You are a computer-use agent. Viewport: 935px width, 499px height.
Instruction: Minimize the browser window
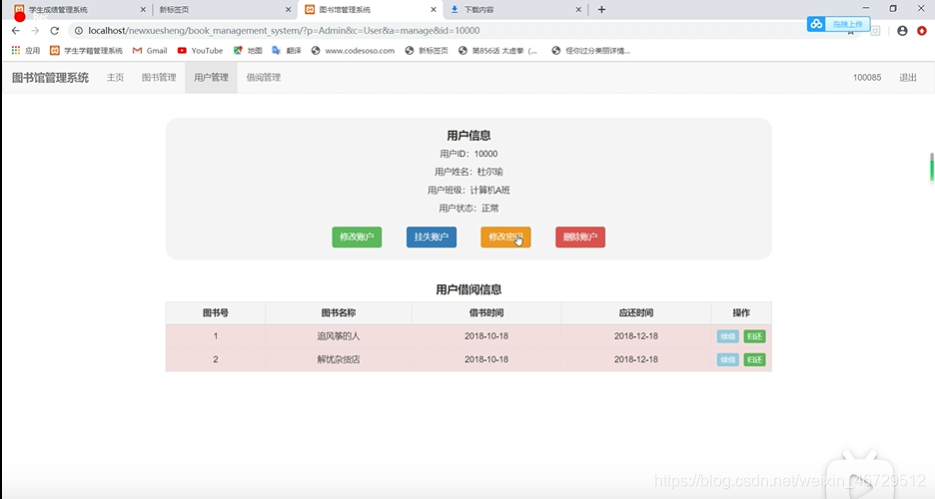(x=866, y=8)
